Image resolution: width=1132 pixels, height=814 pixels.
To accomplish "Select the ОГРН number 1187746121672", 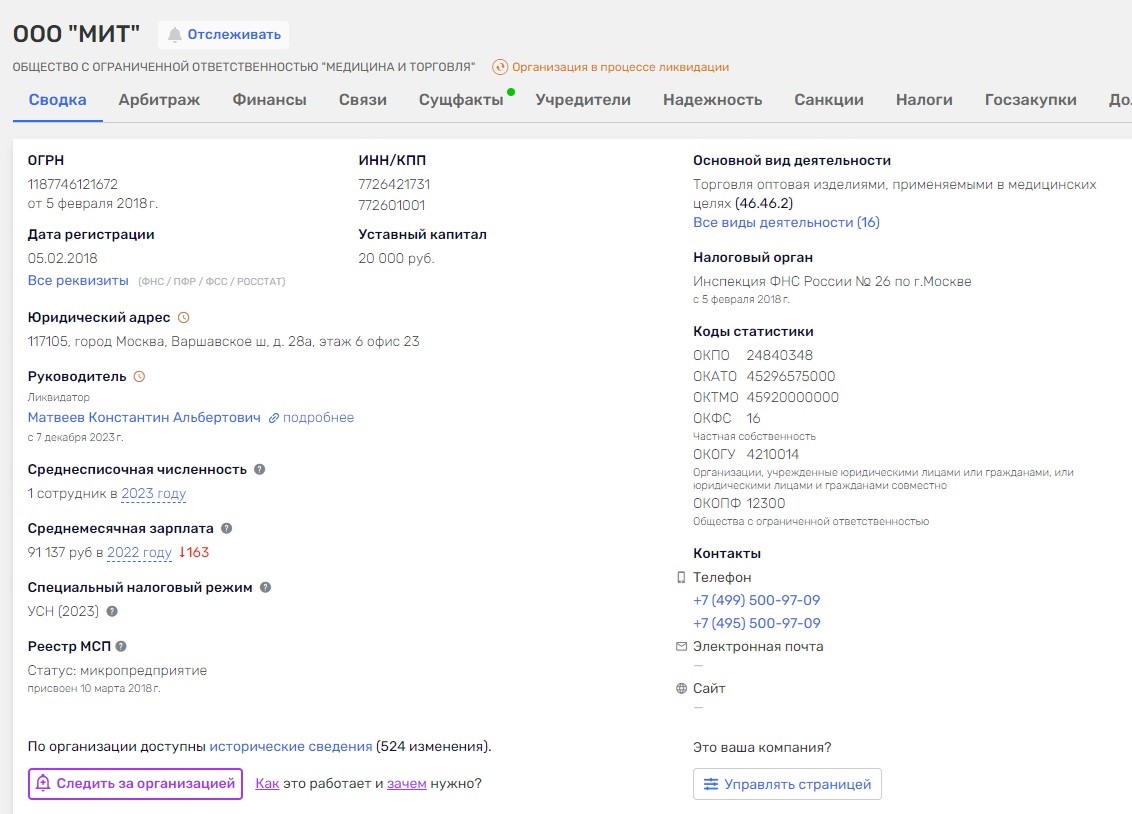I will tap(72, 184).
